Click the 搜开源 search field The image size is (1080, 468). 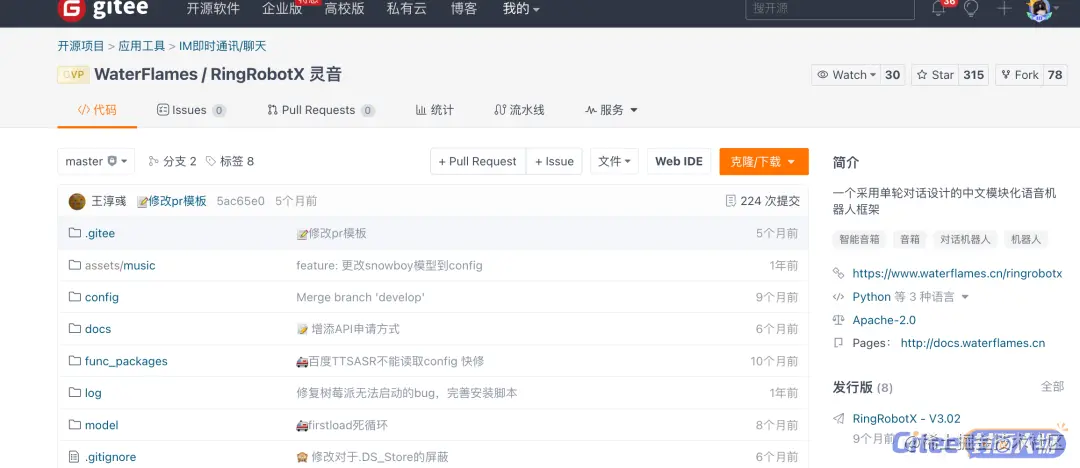coord(830,9)
